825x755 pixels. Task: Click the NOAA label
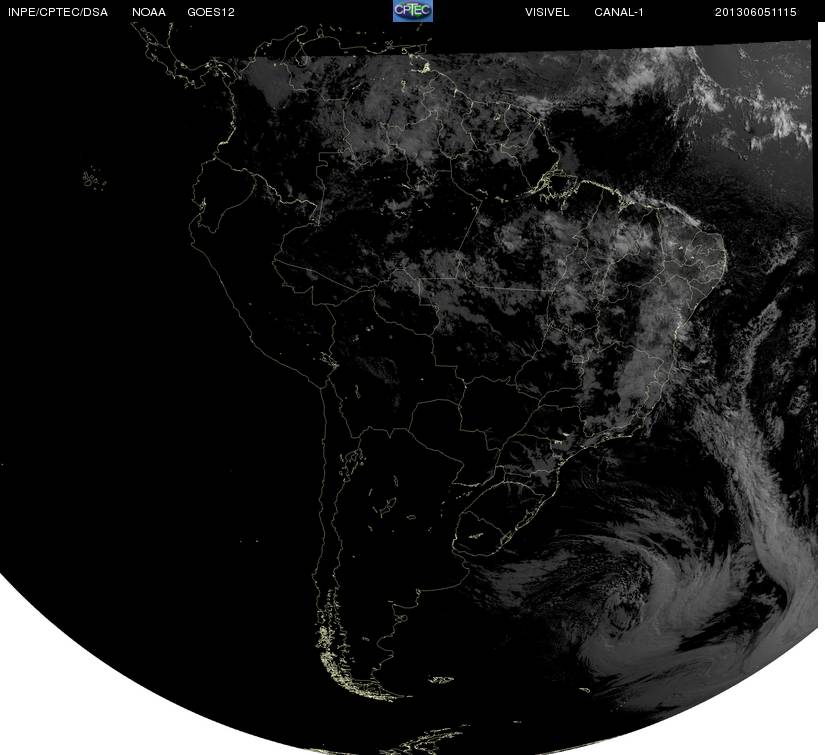coord(149,12)
